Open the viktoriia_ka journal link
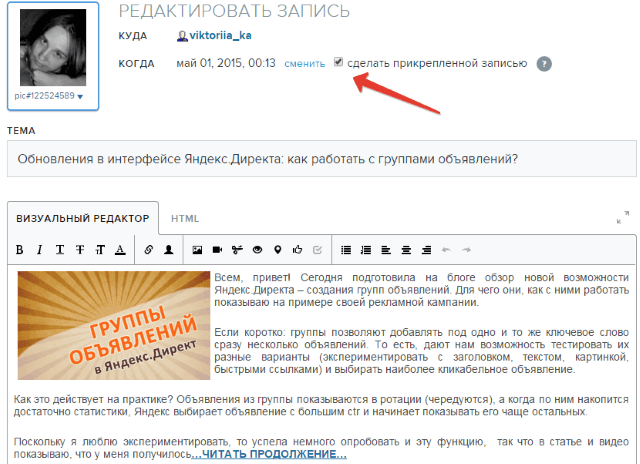This screenshot has width=640, height=464. point(220,36)
